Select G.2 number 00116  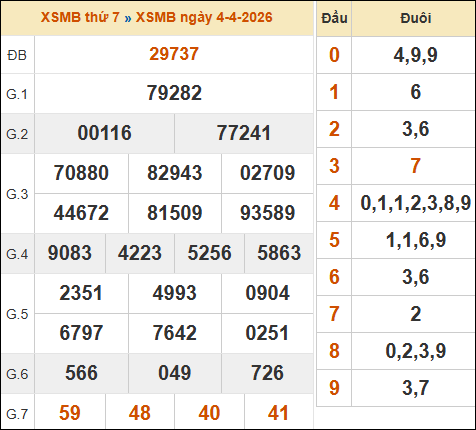click(x=104, y=133)
